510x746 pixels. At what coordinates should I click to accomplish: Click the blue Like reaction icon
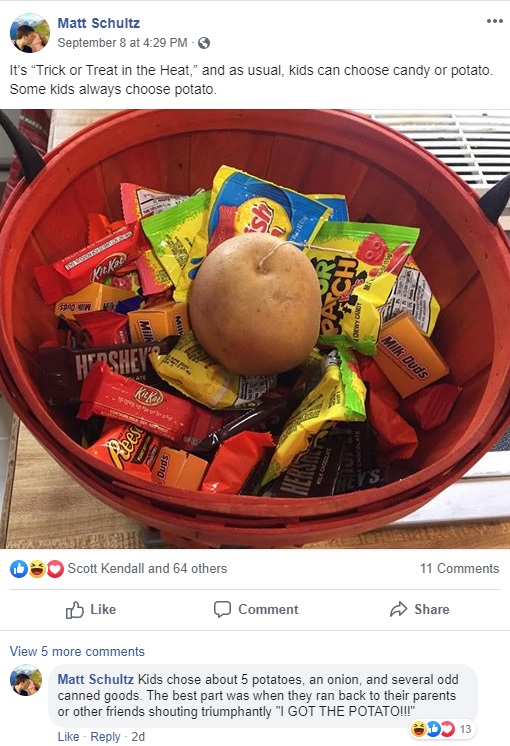[x=19, y=569]
